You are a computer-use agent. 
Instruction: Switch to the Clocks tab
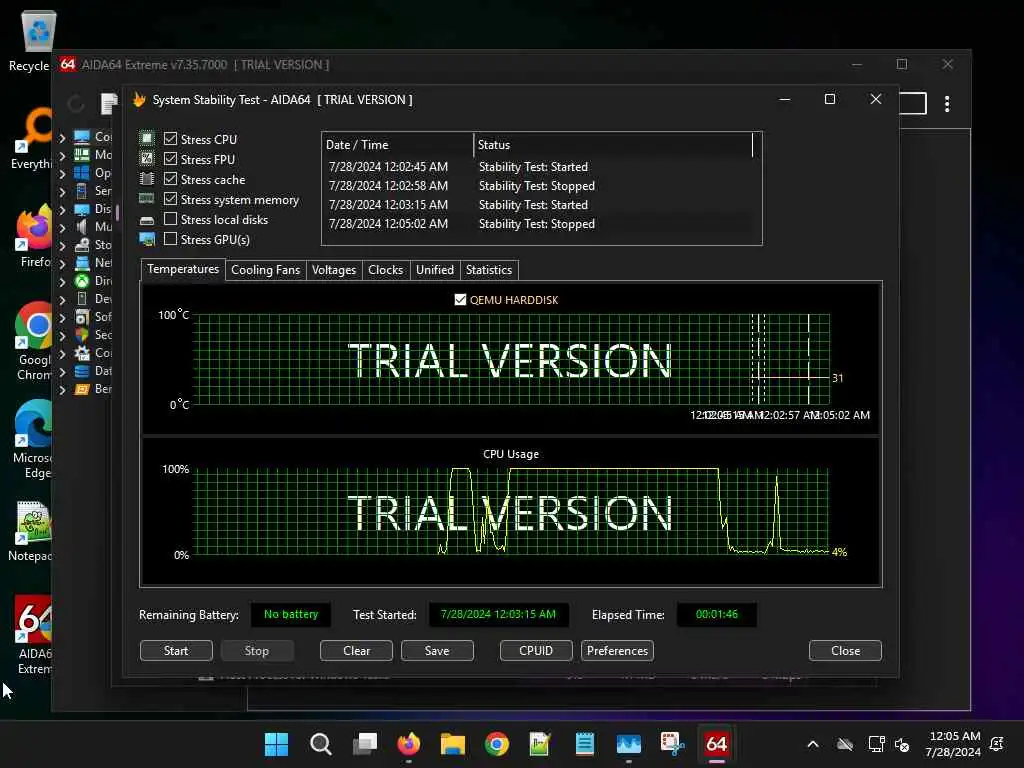pos(385,270)
